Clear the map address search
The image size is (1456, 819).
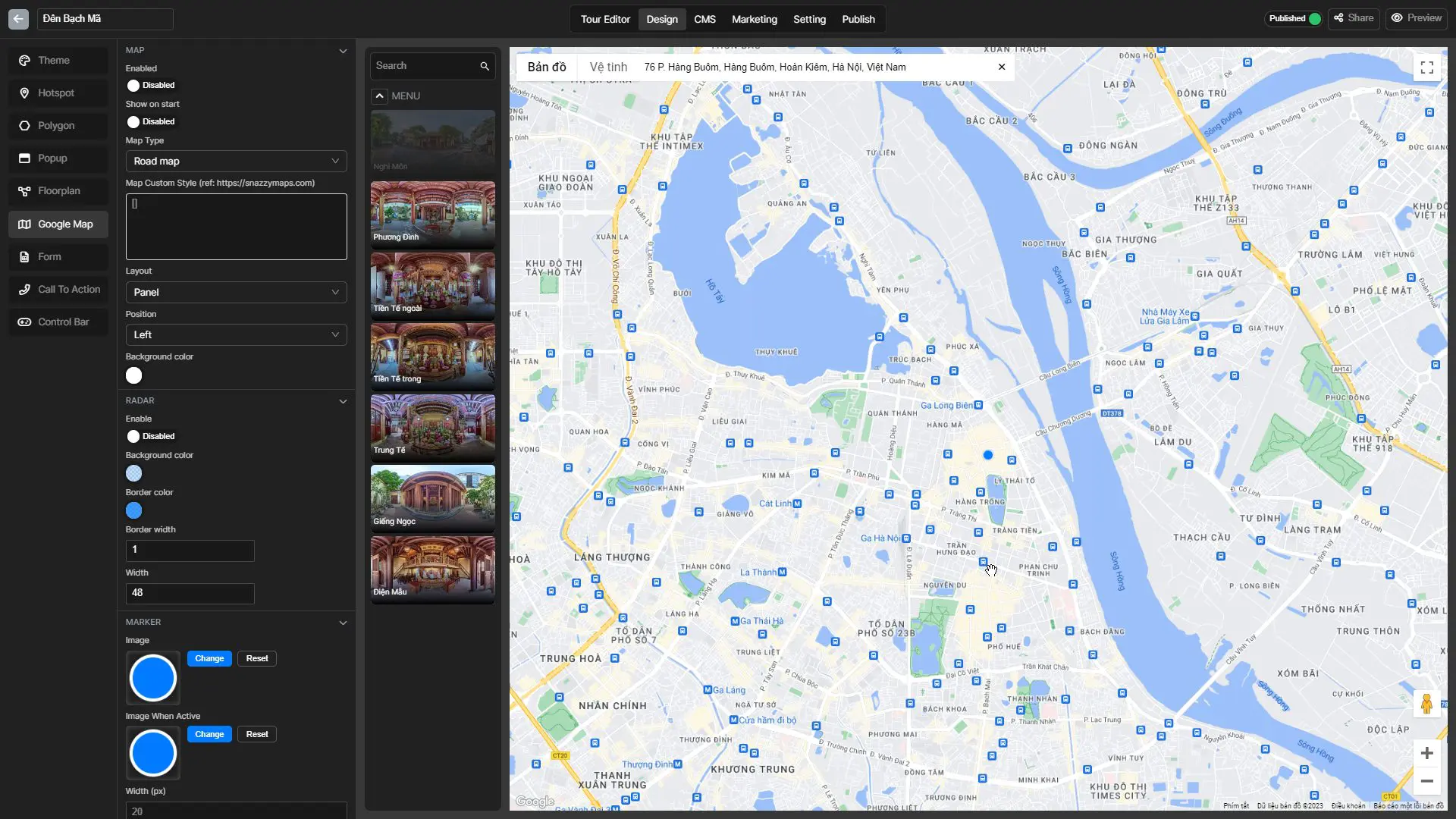coord(1002,67)
